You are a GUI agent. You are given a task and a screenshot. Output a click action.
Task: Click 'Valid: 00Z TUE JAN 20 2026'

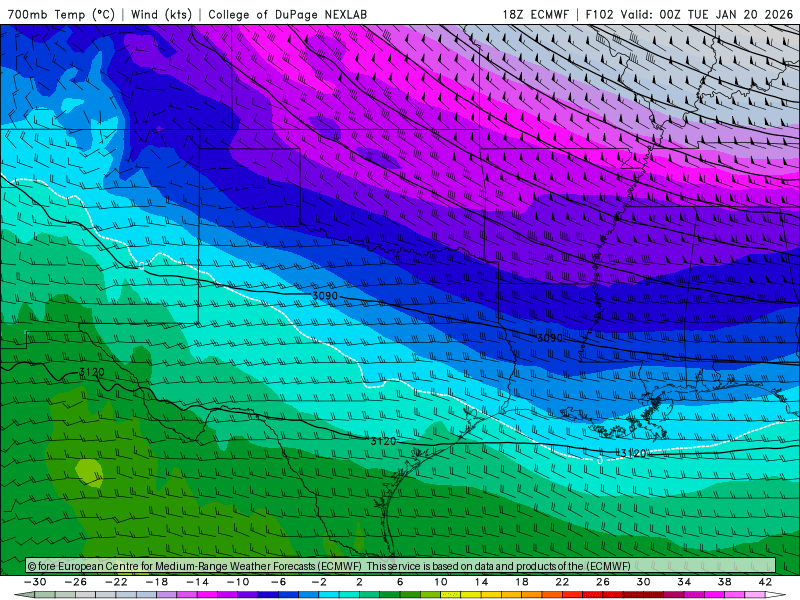(x=707, y=14)
